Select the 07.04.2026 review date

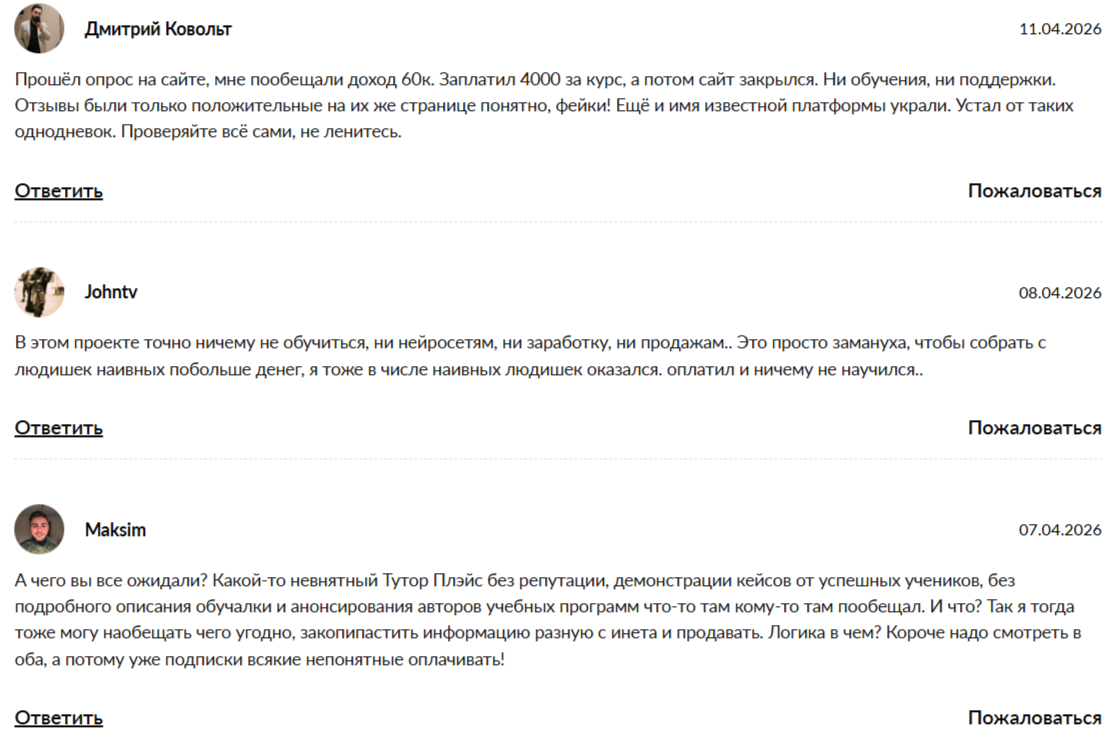[x=1060, y=530]
